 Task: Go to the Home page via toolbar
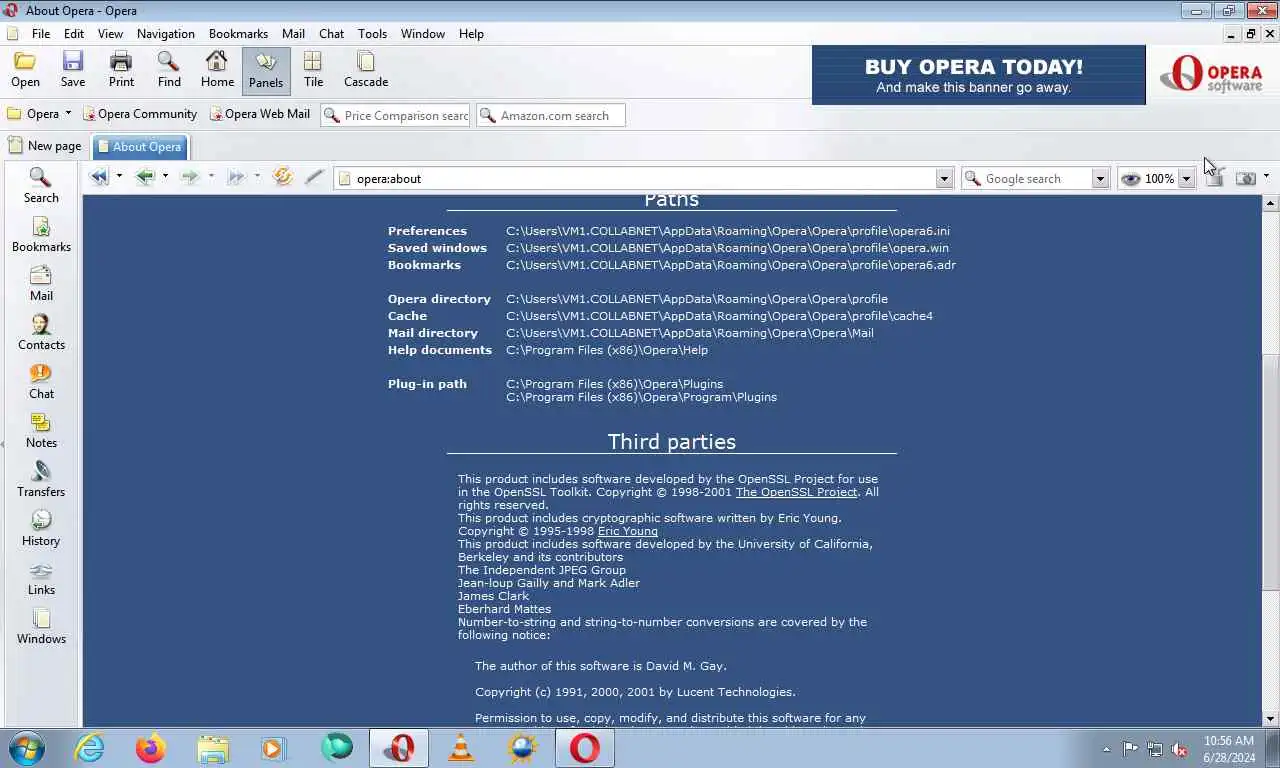coord(217,70)
